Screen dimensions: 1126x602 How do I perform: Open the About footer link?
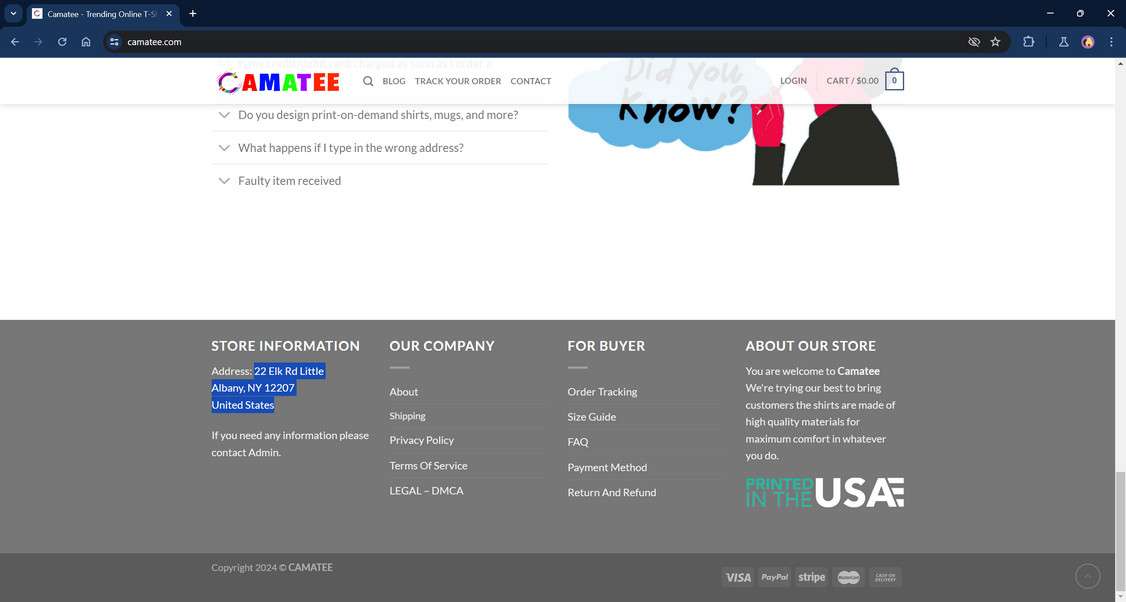[x=404, y=392]
